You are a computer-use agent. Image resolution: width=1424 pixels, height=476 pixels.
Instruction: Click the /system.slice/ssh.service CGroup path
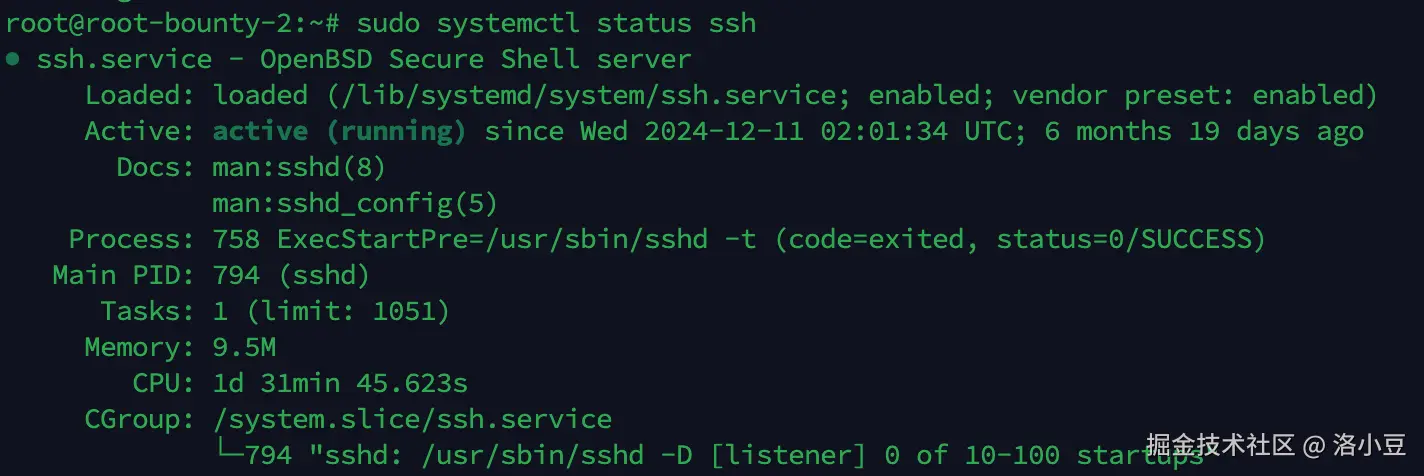[x=412, y=419]
